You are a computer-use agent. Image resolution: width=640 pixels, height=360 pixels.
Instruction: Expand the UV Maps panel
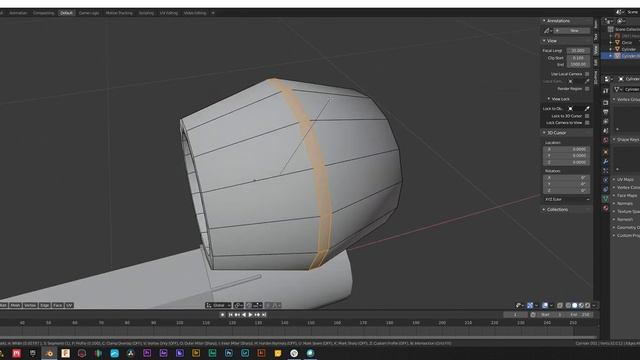(625, 180)
